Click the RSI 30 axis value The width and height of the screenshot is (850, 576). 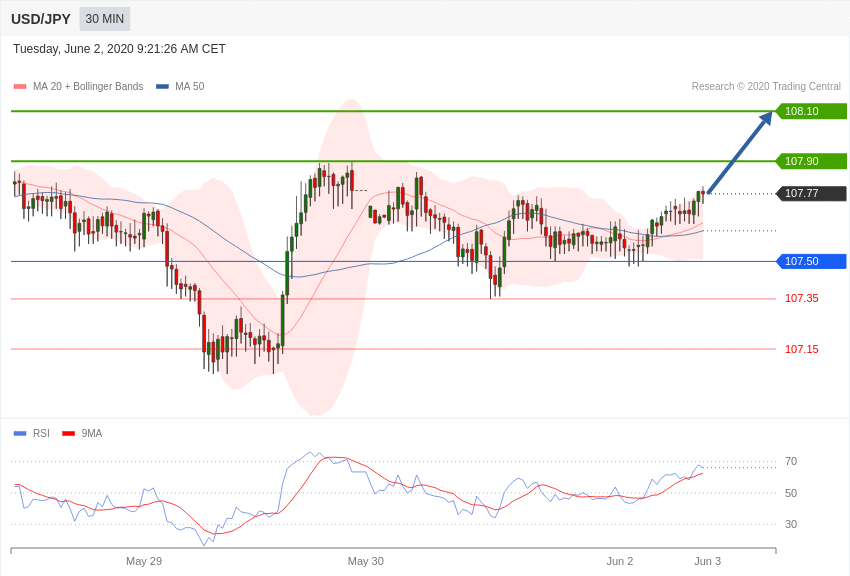pyautogui.click(x=791, y=524)
